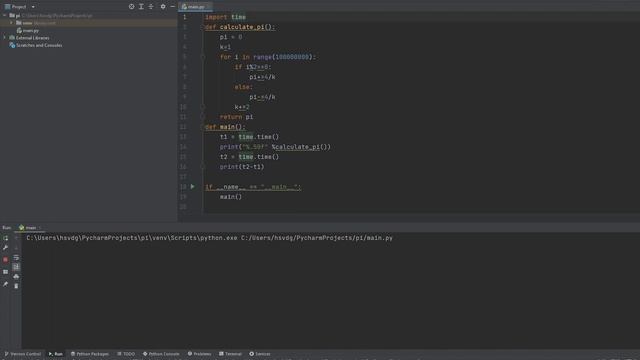Select the venv folder row
Viewport: 640px width, 360px height.
[89, 23]
